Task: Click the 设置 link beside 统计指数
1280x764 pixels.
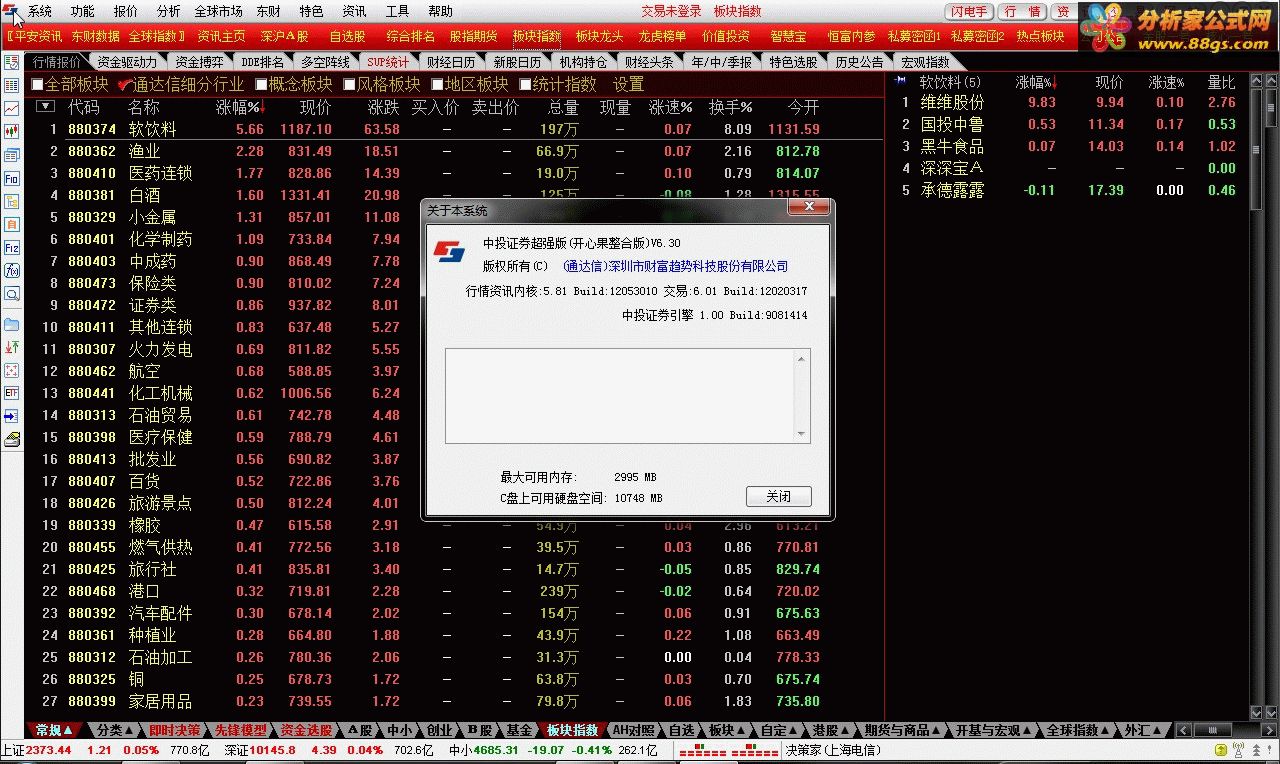Action: (x=629, y=85)
